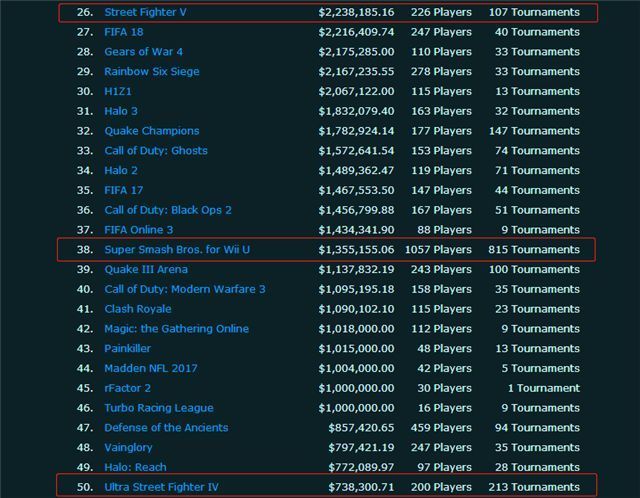
Task: Select the $1,355,155.06 prize value
Action: click(x=356, y=250)
